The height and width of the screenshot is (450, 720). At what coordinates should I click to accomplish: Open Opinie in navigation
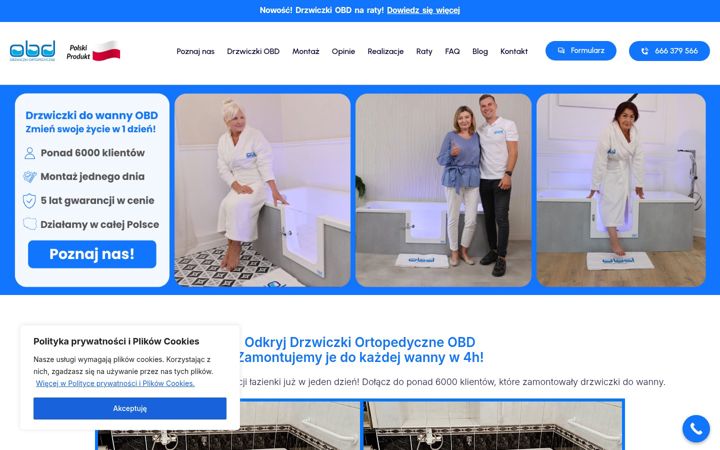(x=343, y=51)
